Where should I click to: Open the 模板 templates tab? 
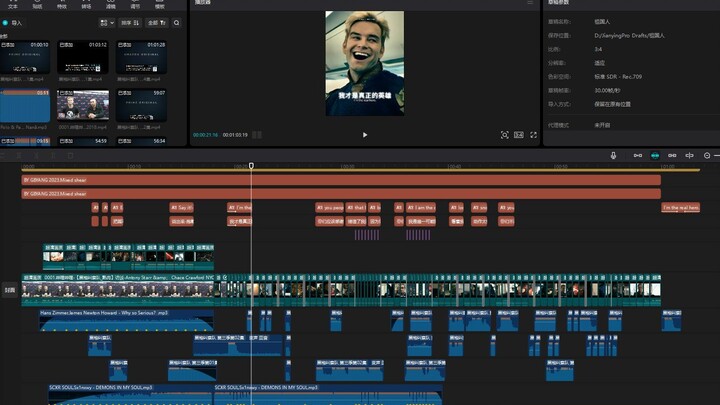tap(159, 5)
